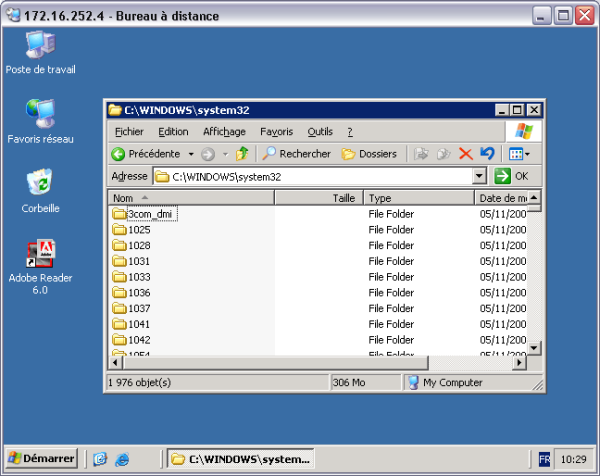Viewport: 600px width, 476px height.
Task: Click the Démarrer start button
Action: point(41,458)
